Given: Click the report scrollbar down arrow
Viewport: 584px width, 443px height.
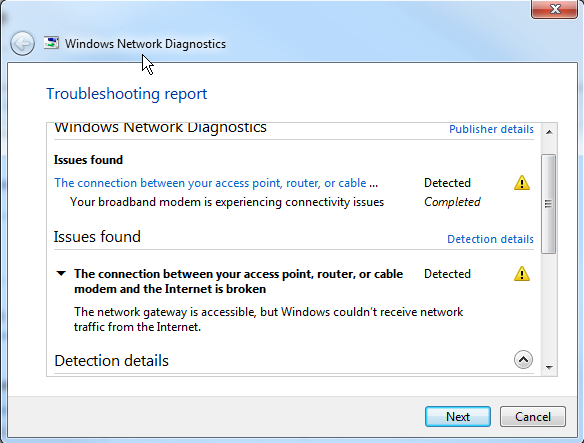Looking at the screenshot, I should (549, 367).
